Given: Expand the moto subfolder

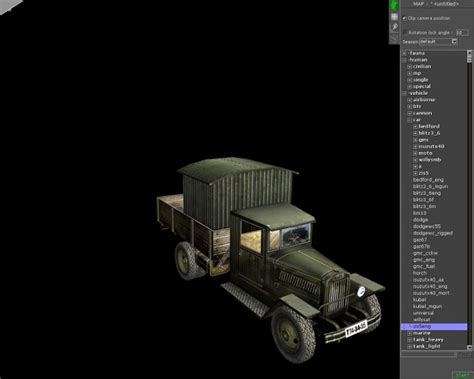Looking at the screenshot, I should 415,153.
